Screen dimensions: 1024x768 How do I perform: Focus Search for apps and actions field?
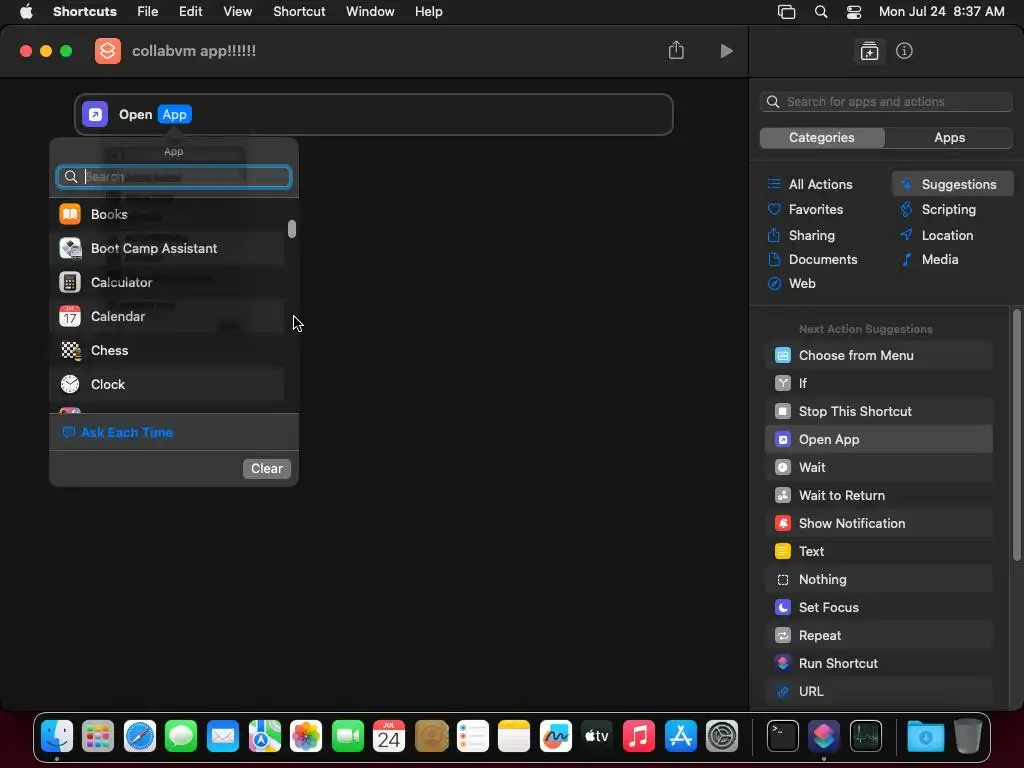coord(886,101)
